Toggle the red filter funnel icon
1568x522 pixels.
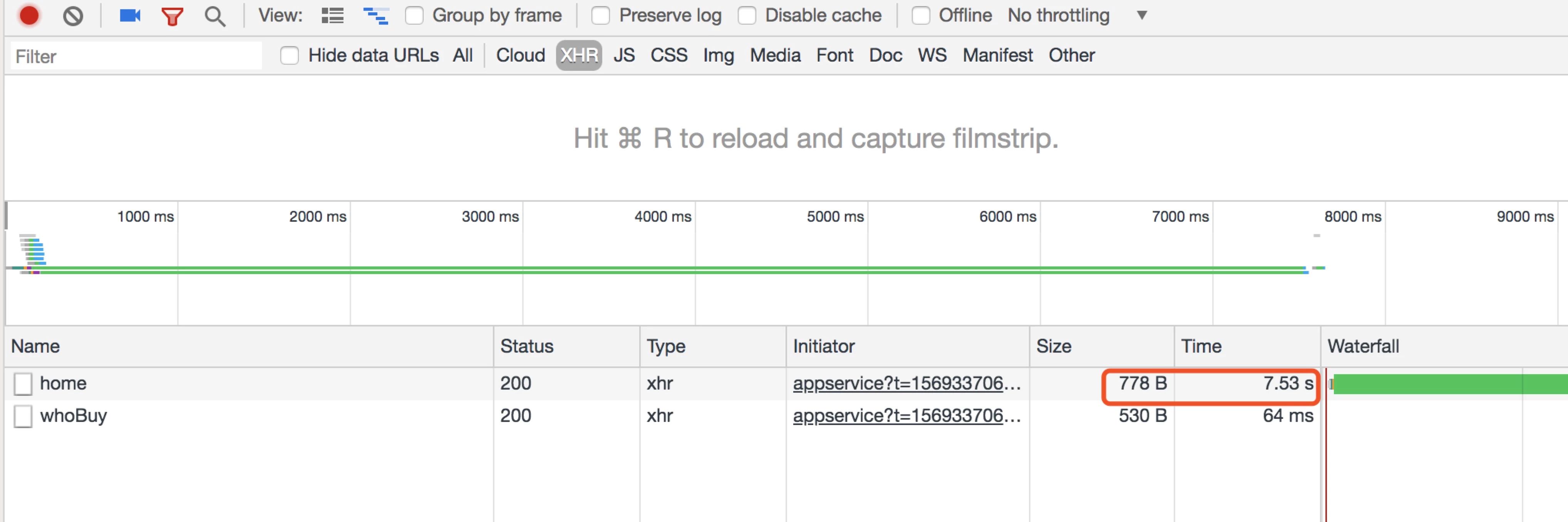[172, 16]
